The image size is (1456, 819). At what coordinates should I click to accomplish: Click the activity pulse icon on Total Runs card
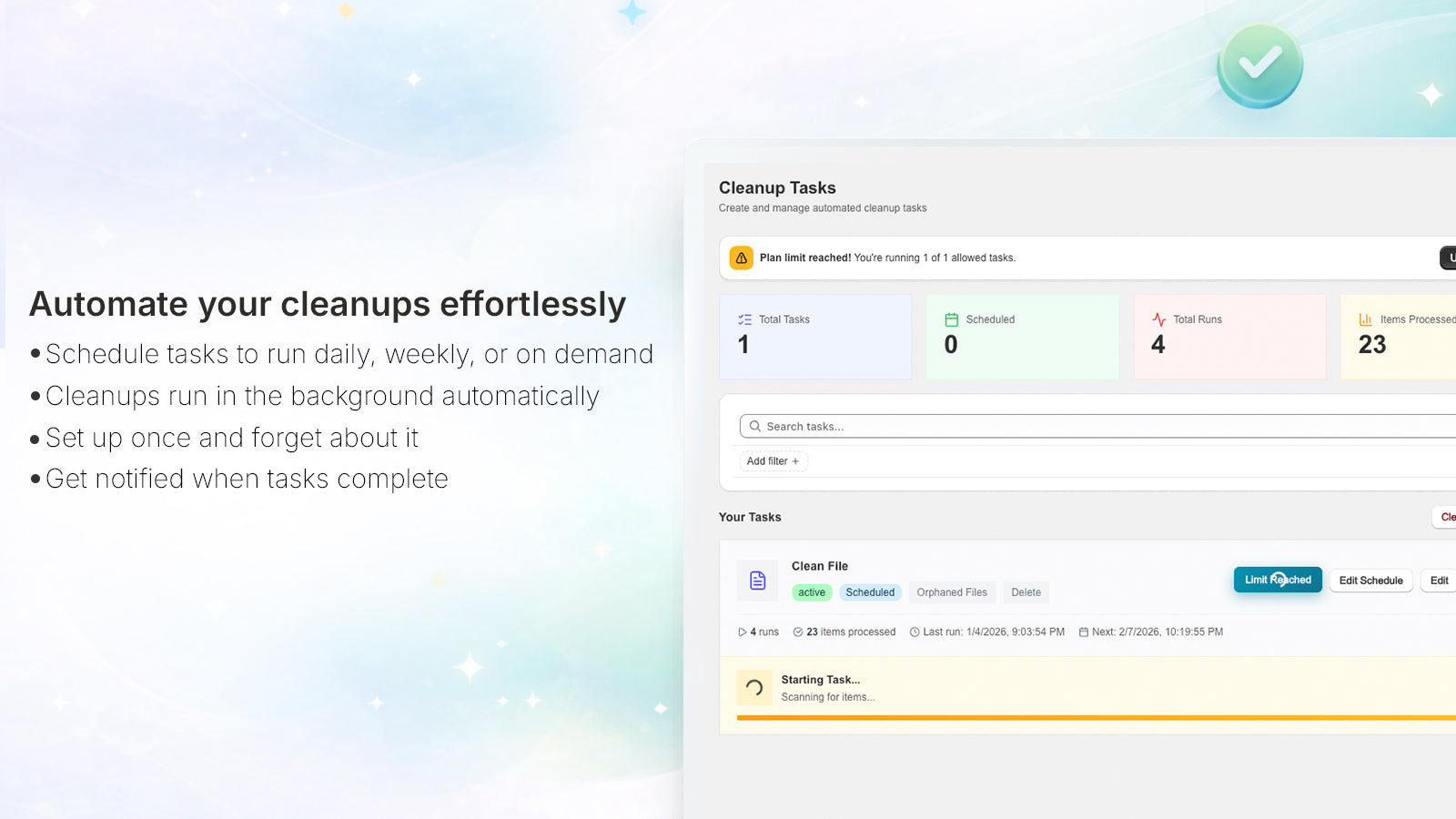1158,319
